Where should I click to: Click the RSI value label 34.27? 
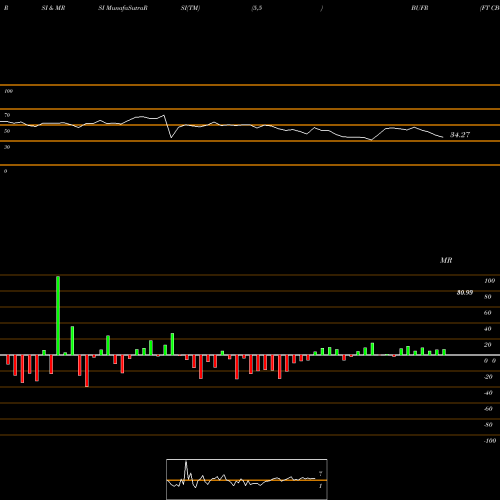coord(460,135)
